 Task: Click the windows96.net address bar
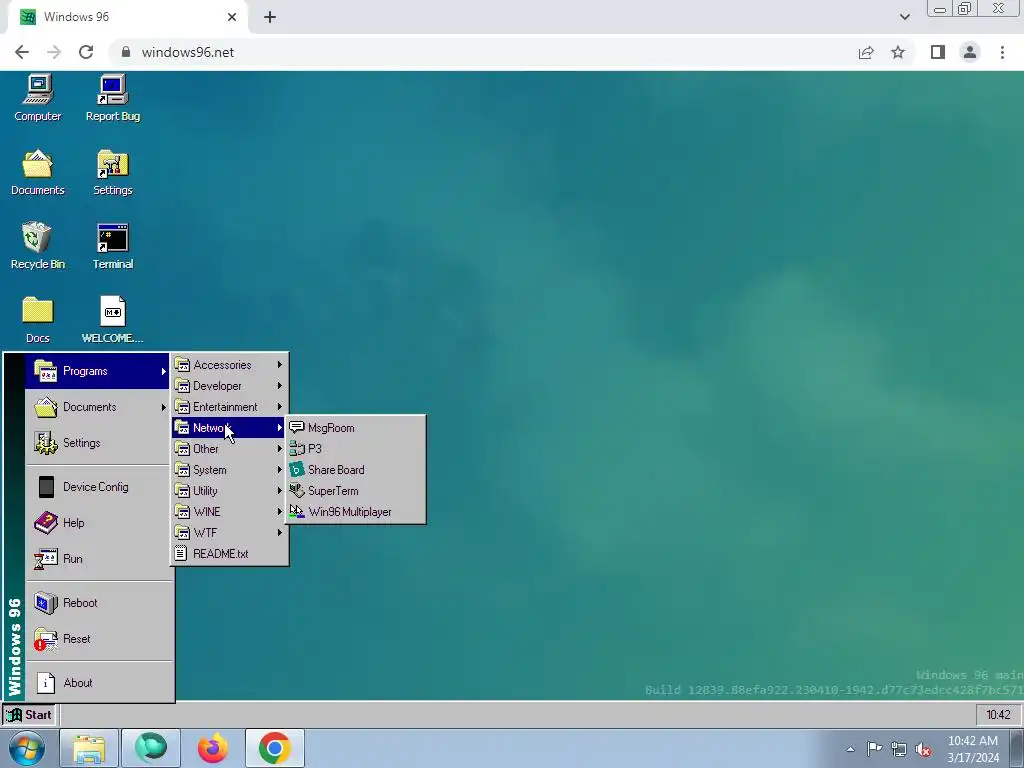click(x=483, y=52)
